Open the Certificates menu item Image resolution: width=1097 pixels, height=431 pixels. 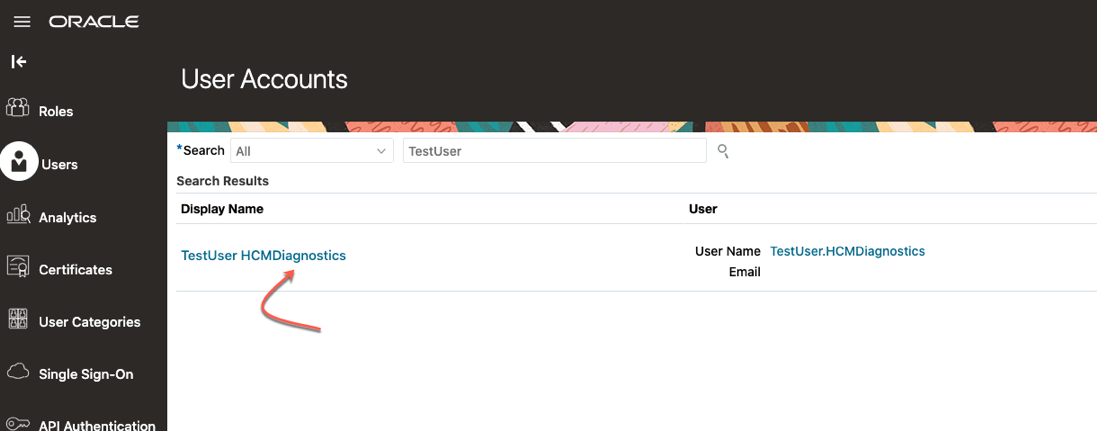point(75,269)
